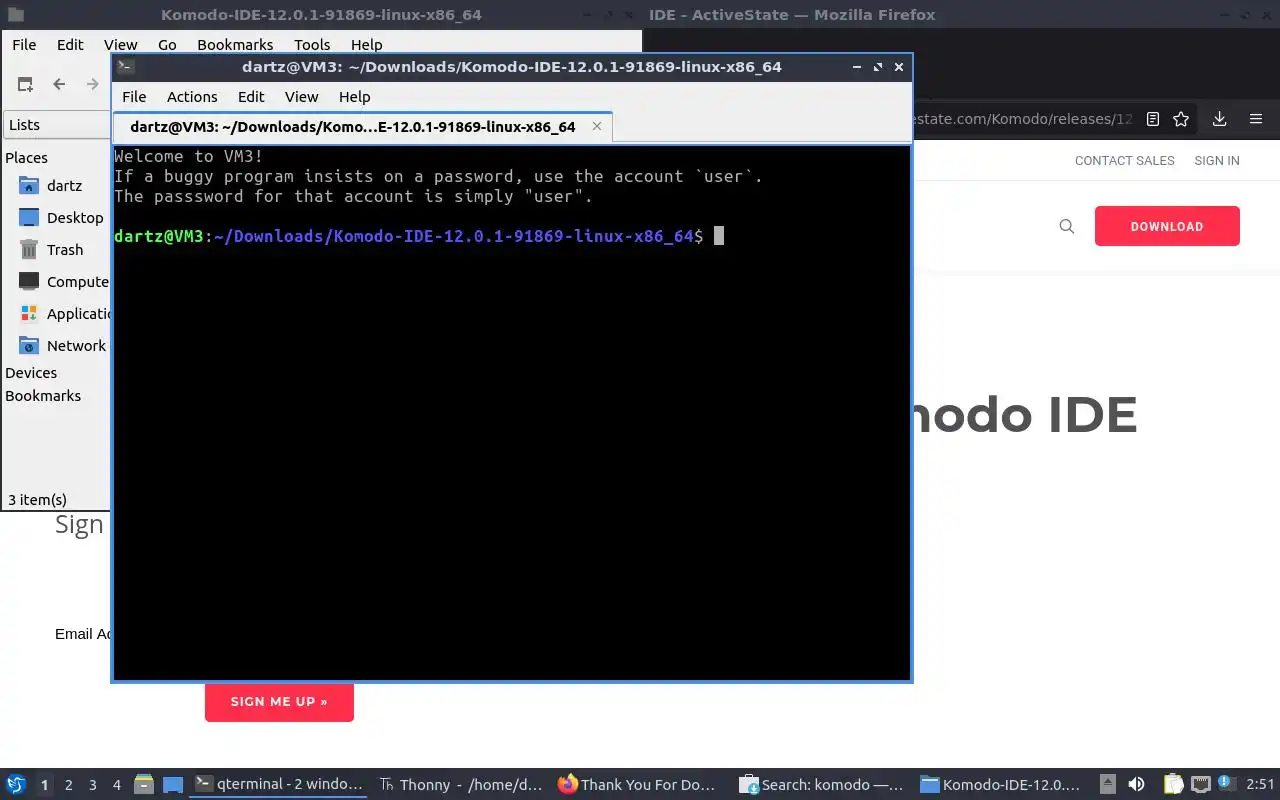Open the qterminal File menu
Screen dimensions: 1280x800
tap(134, 97)
